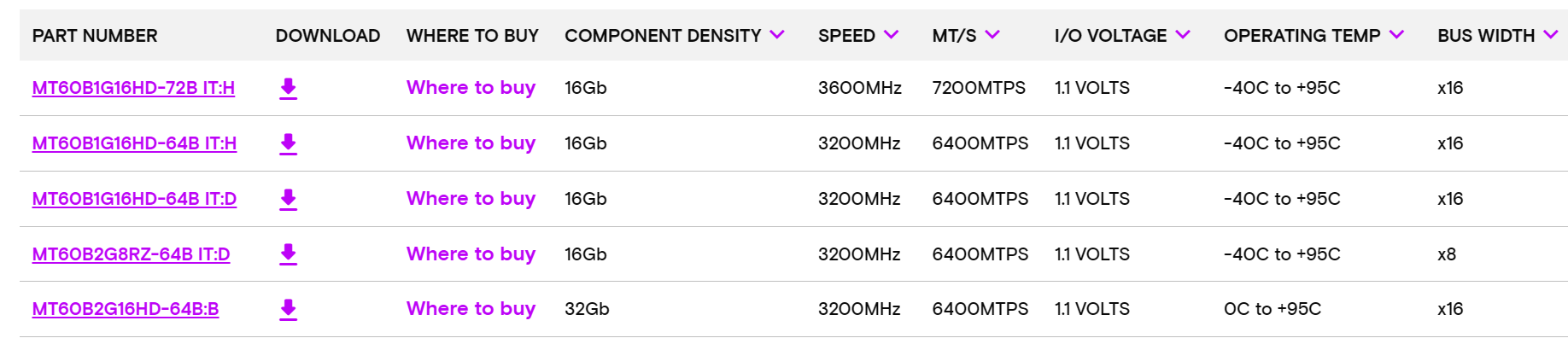Image resolution: width=1568 pixels, height=344 pixels.
Task: Open part MT60B1G16HD-64B IT:H link
Action: click(134, 143)
